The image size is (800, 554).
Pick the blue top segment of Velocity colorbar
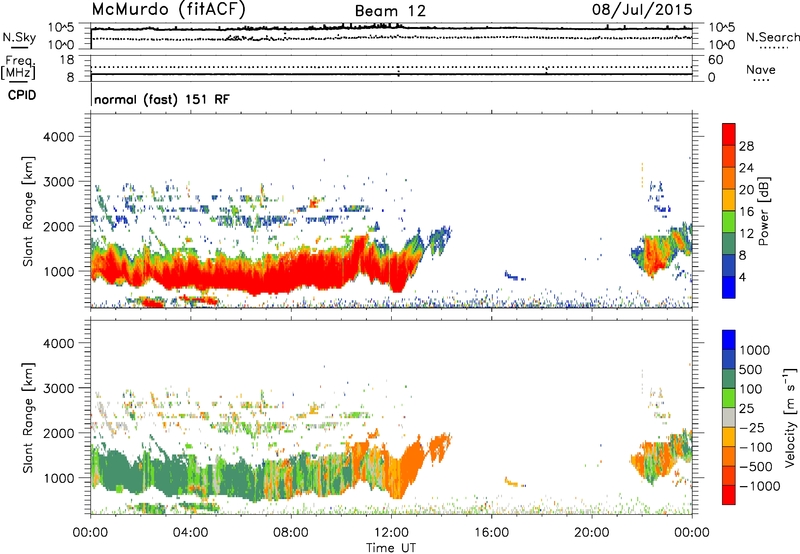point(729,340)
